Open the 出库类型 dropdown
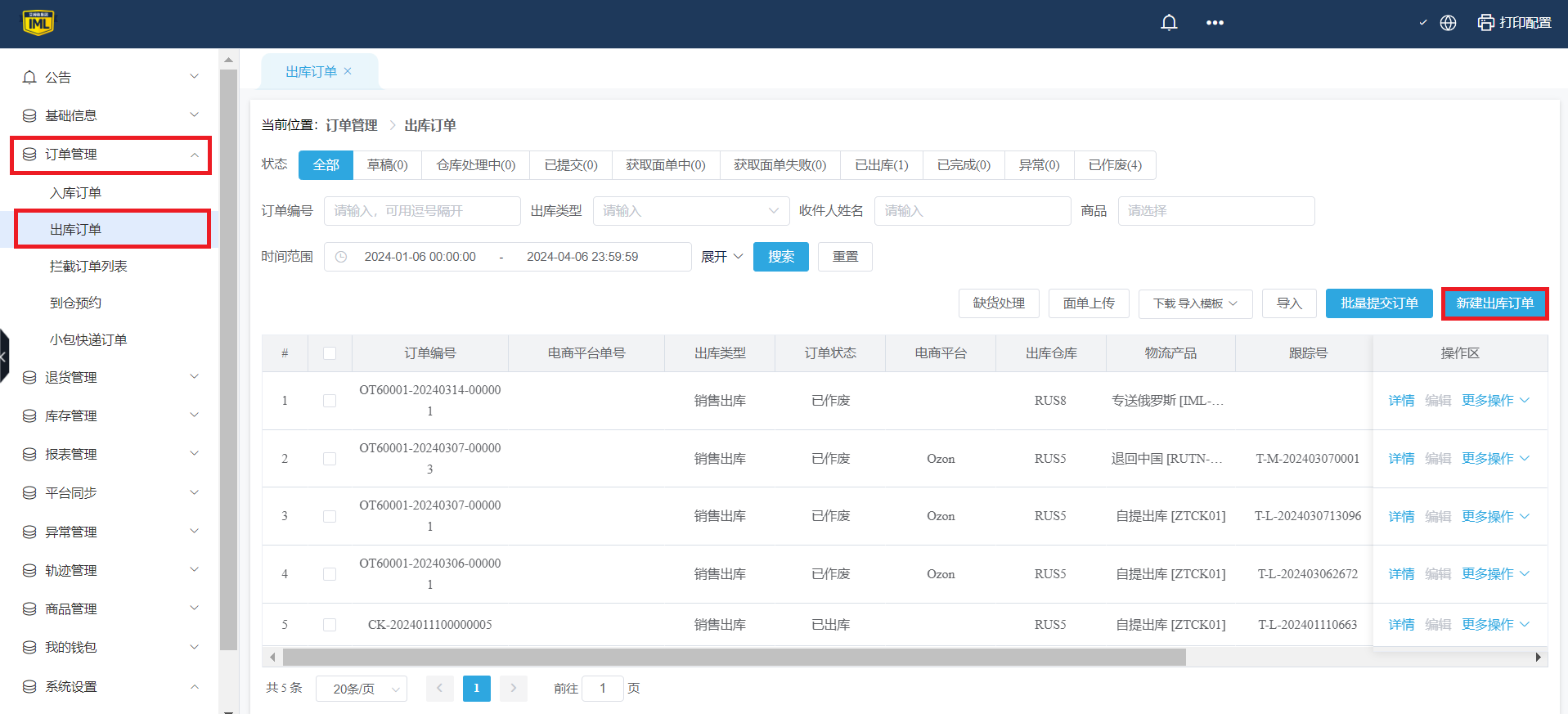Viewport: 1568px width, 714px height. [x=690, y=211]
